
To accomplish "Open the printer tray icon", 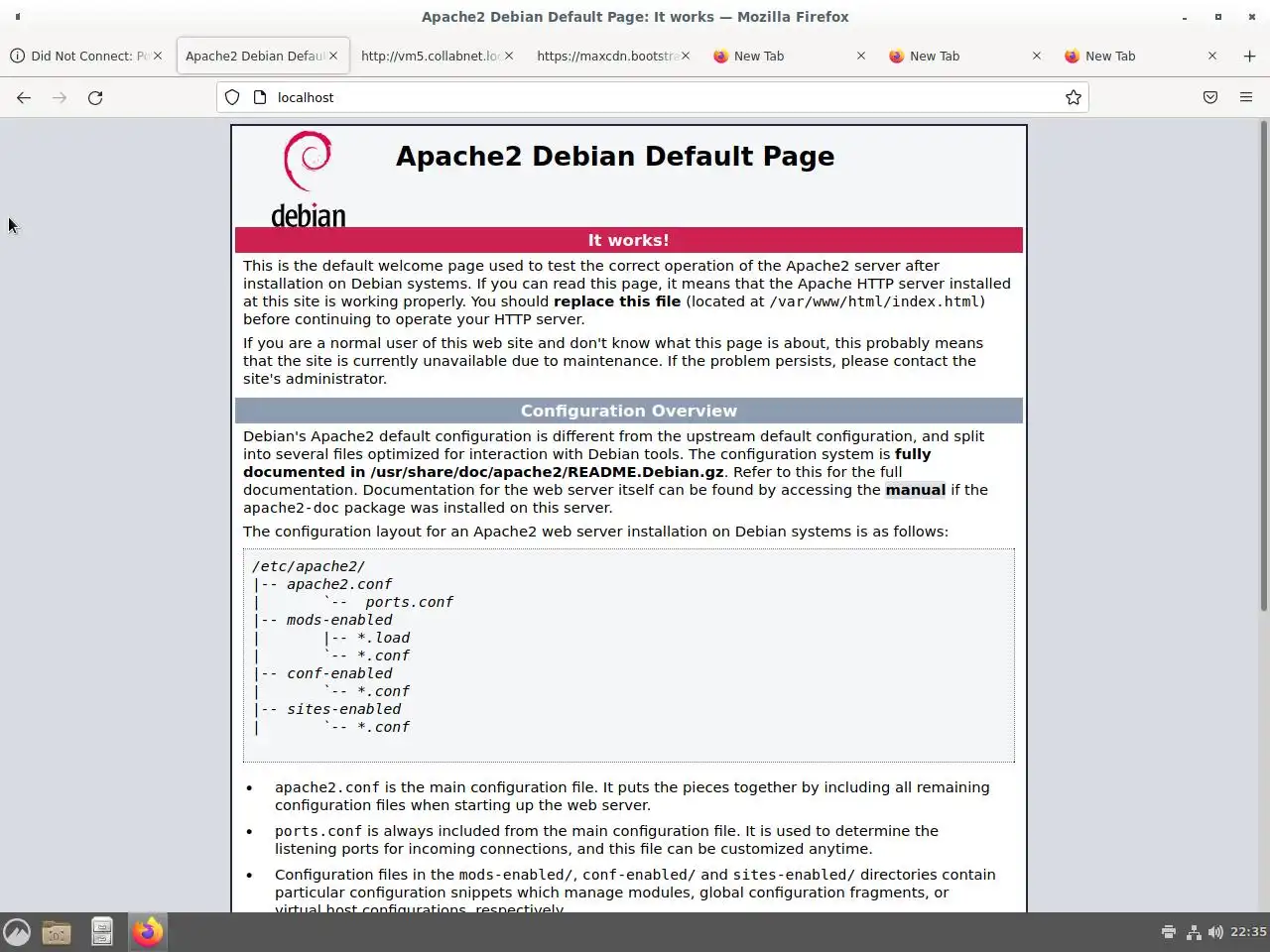I will pos(1169,932).
